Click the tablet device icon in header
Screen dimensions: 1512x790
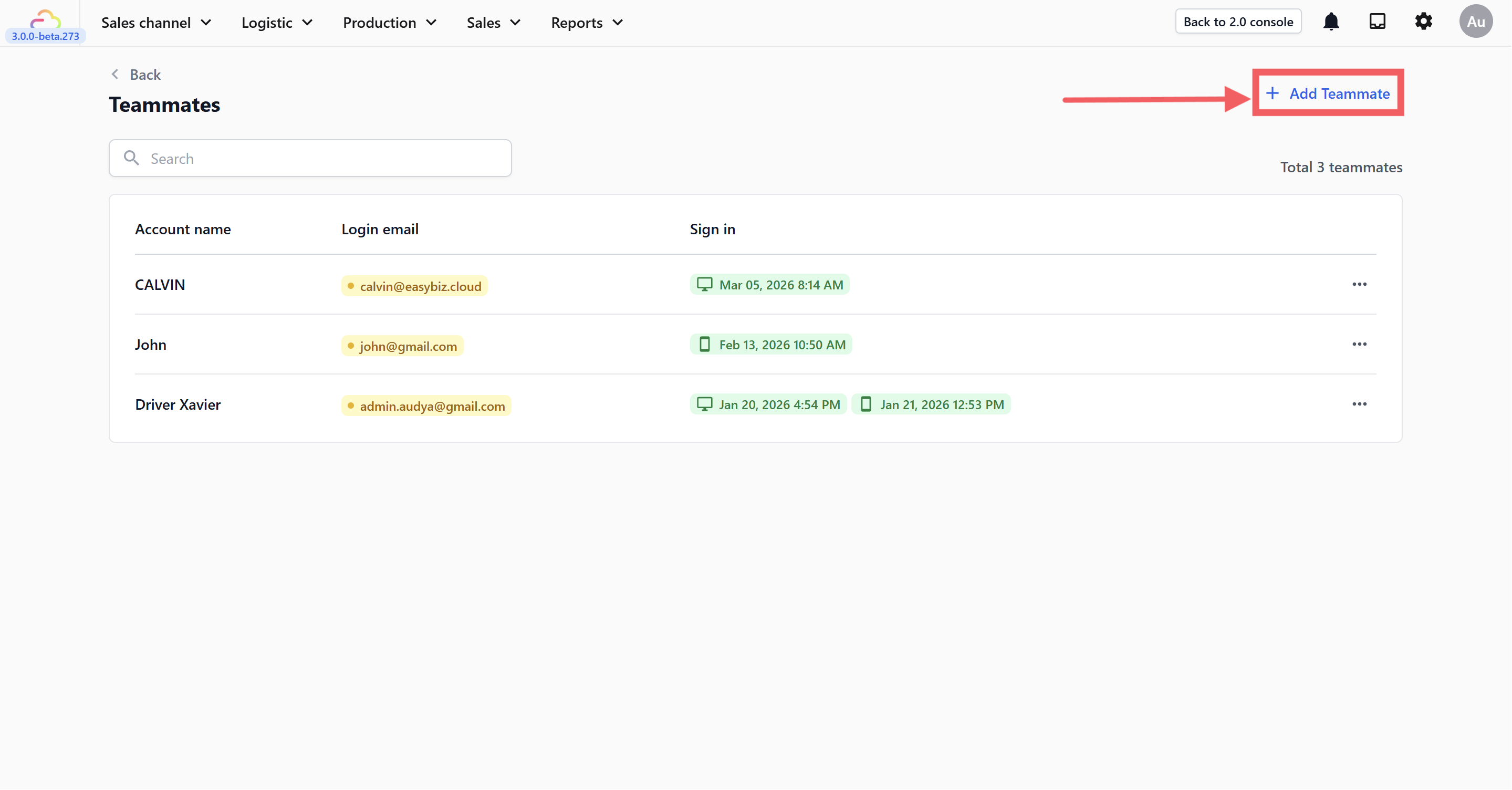click(1377, 22)
